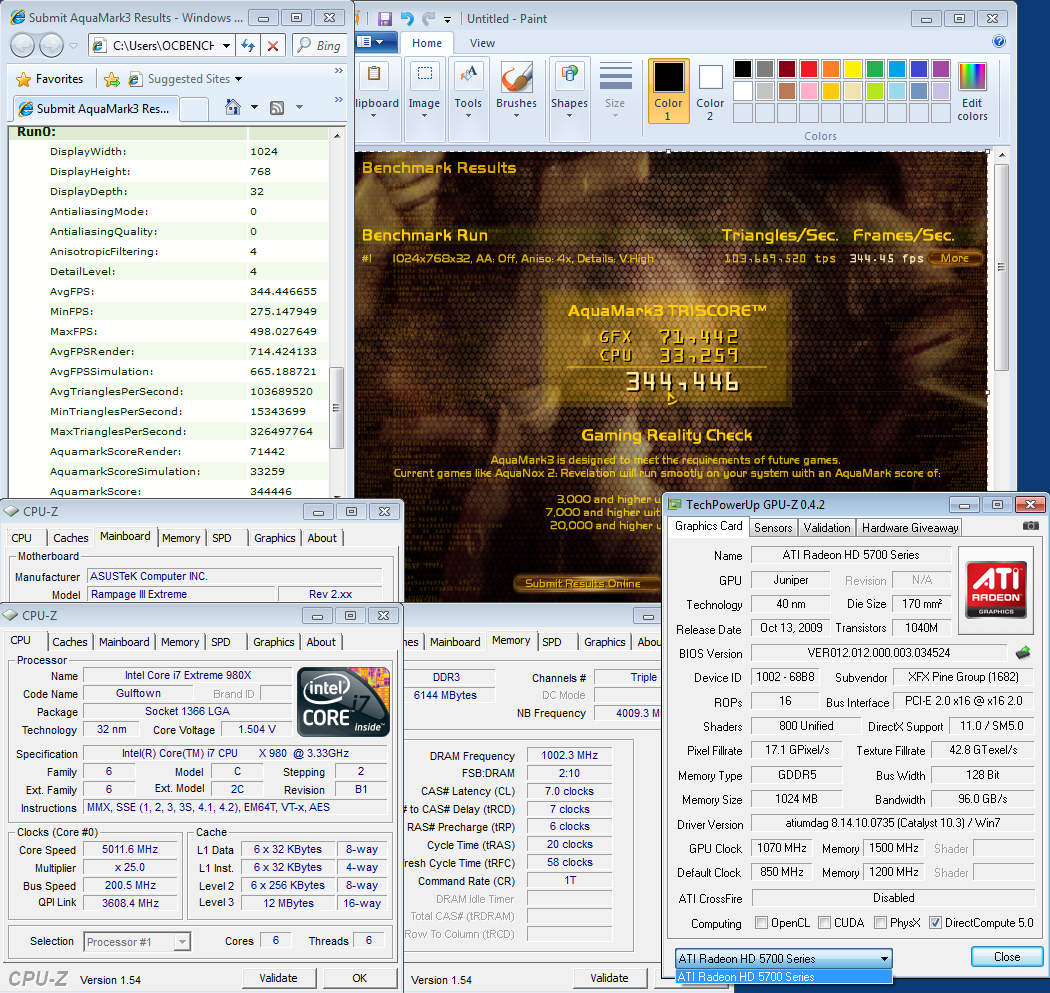Select Memory tab in Mainboard CPU-Z window

pyautogui.click(x=181, y=538)
